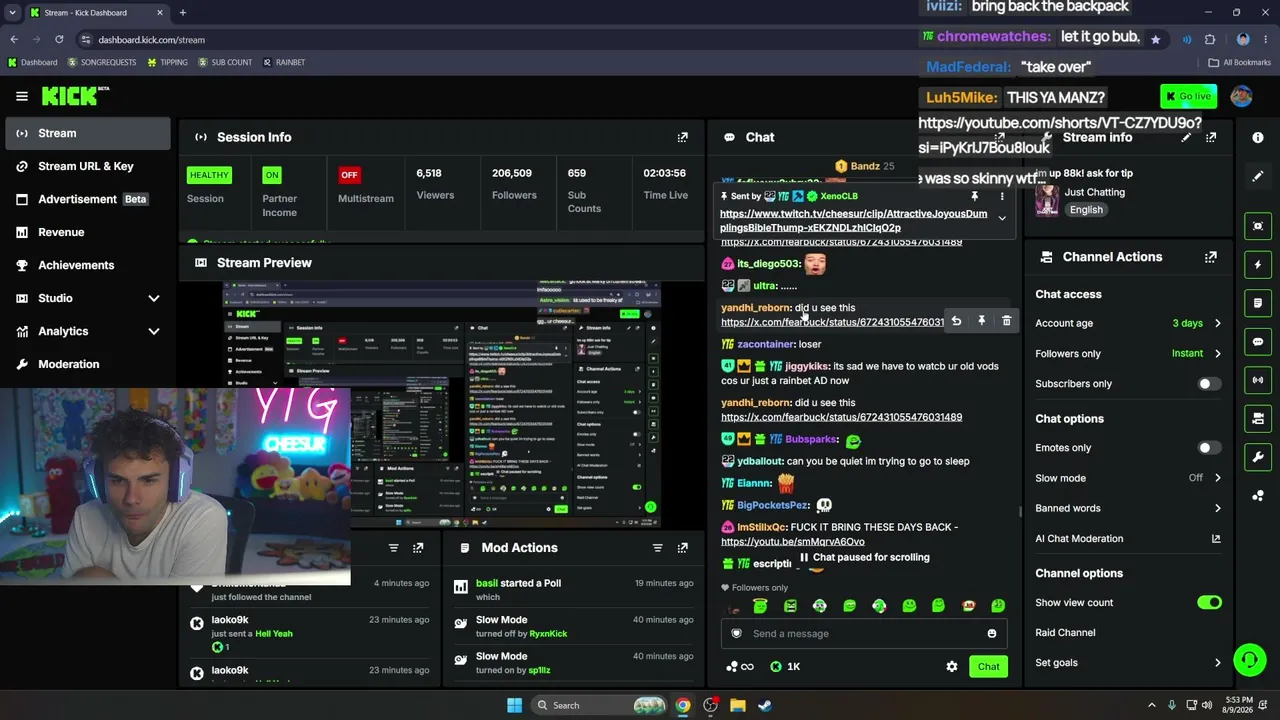This screenshot has width=1280, height=720.
Task: Open Followers only setting chevron
Action: (1217, 354)
